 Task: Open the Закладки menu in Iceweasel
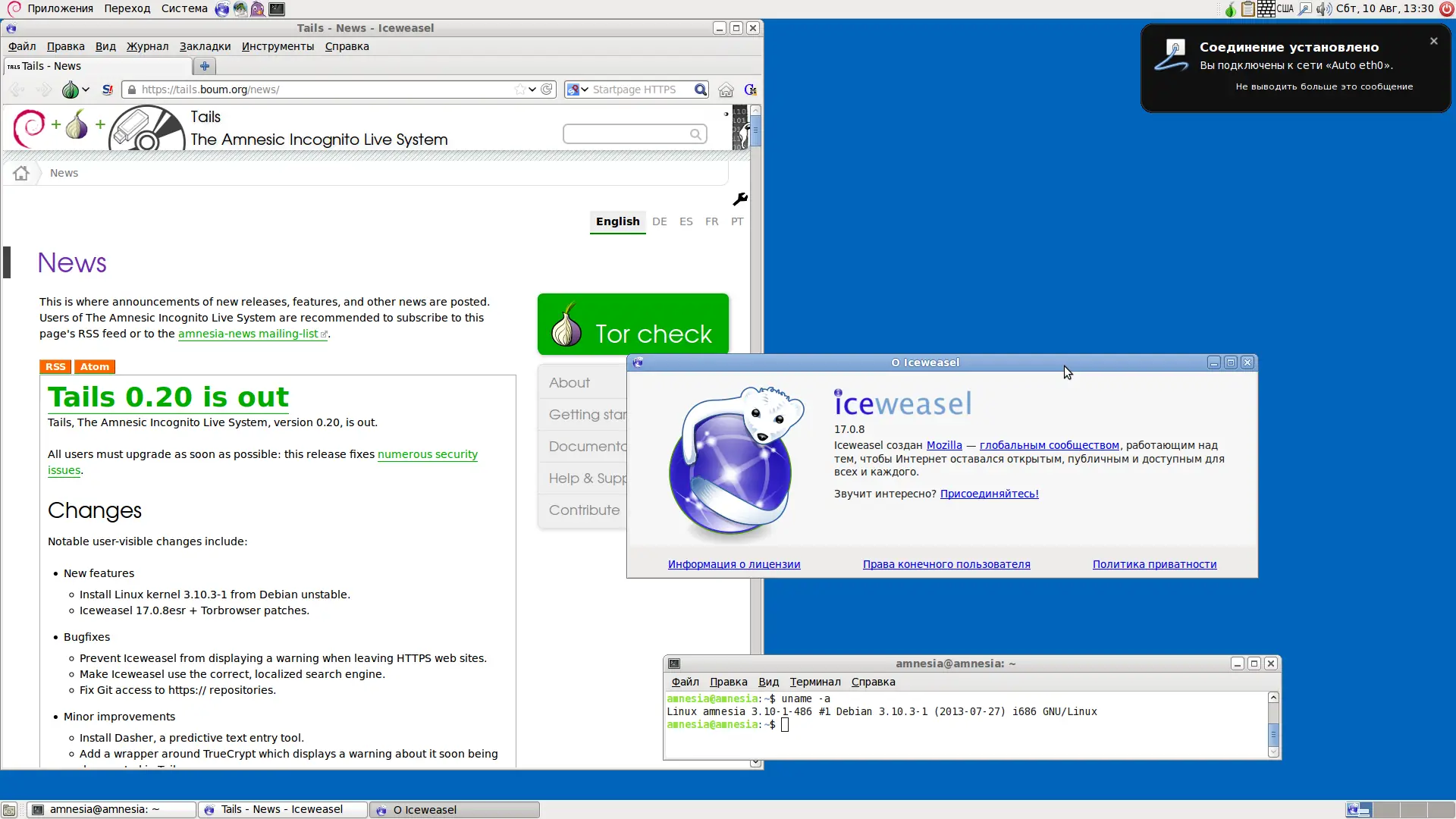click(x=205, y=46)
